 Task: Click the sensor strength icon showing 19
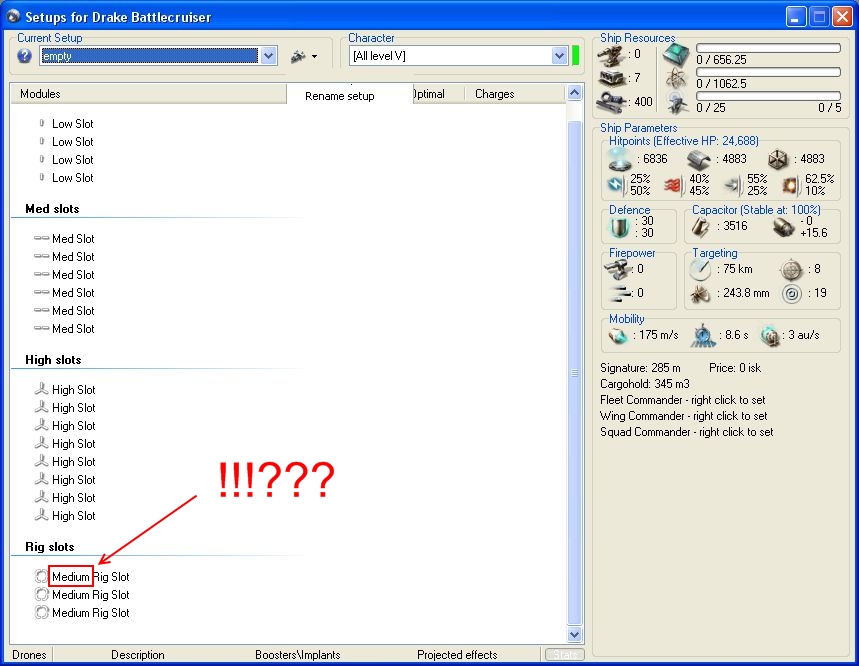click(x=792, y=294)
